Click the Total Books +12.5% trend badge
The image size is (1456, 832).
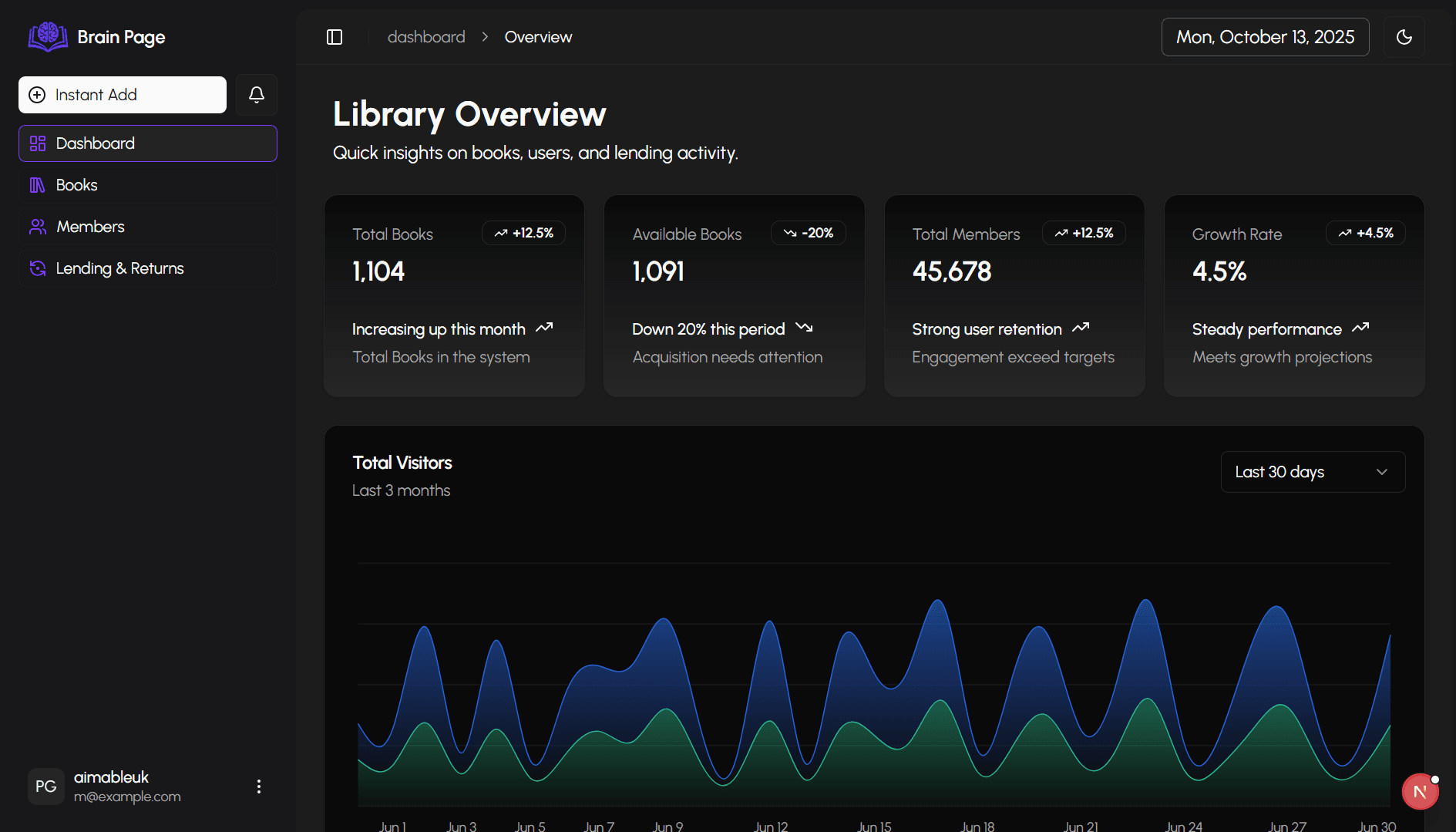click(524, 233)
